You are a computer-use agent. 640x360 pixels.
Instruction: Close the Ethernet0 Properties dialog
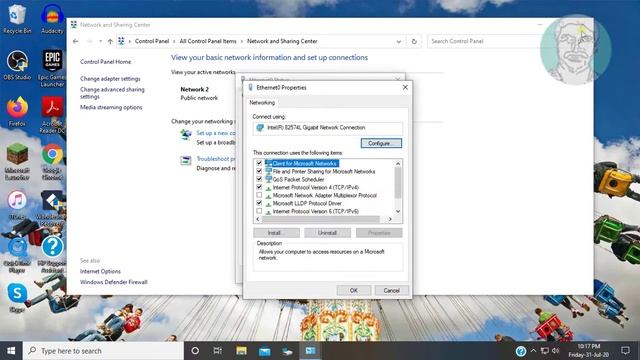[x=405, y=87]
